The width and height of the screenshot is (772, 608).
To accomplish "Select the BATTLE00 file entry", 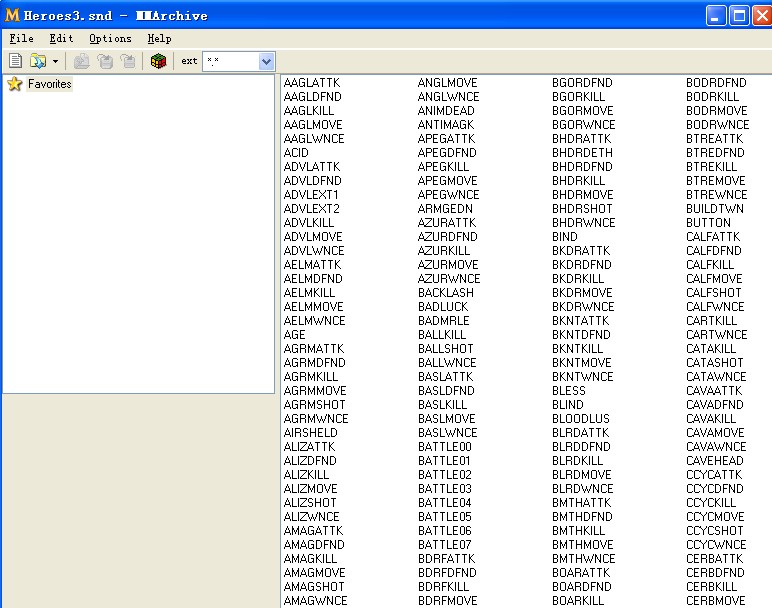I will (x=445, y=447).
